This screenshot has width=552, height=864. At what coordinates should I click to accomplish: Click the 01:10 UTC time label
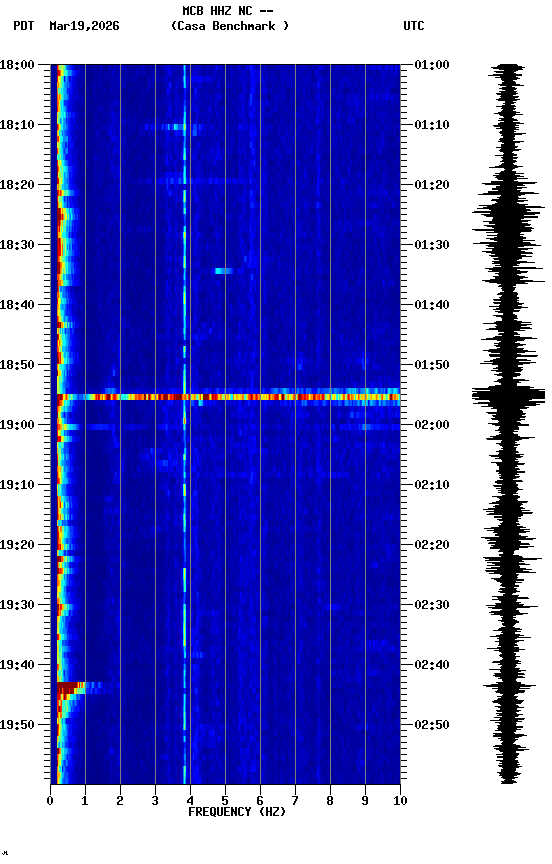tap(432, 125)
